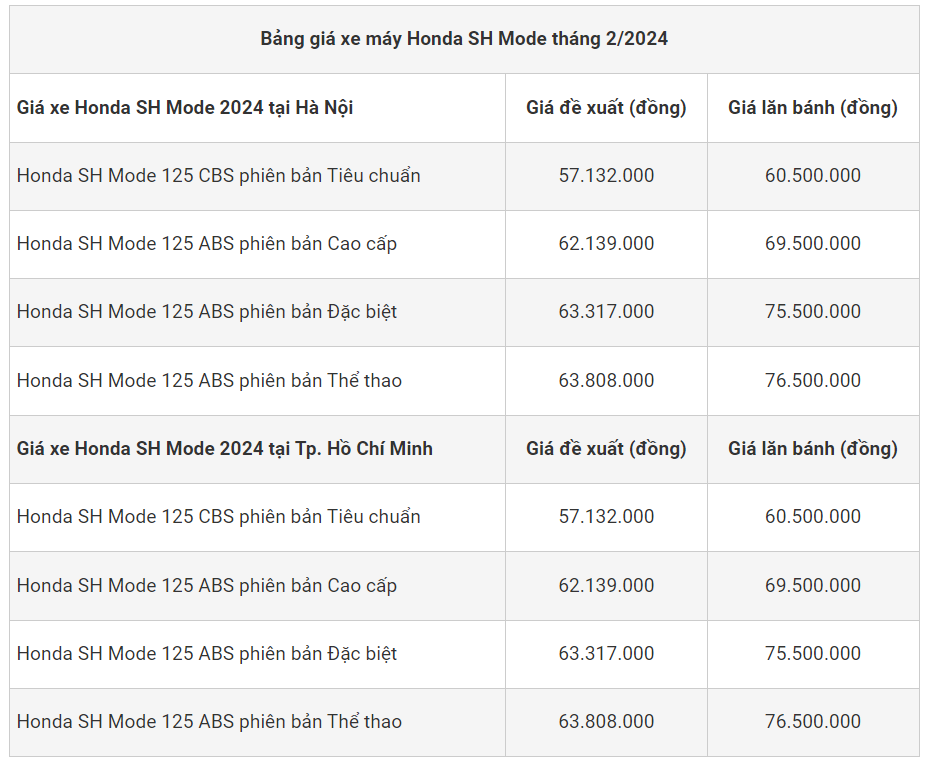Select the Tiêu chuẩn version name under Hà Nội
The width and height of the screenshot is (926, 761).
pyautogui.click(x=218, y=175)
